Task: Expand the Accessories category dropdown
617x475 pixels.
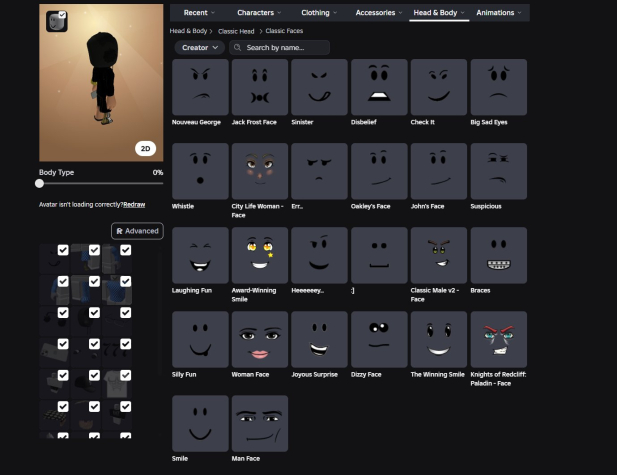Action: pos(377,13)
